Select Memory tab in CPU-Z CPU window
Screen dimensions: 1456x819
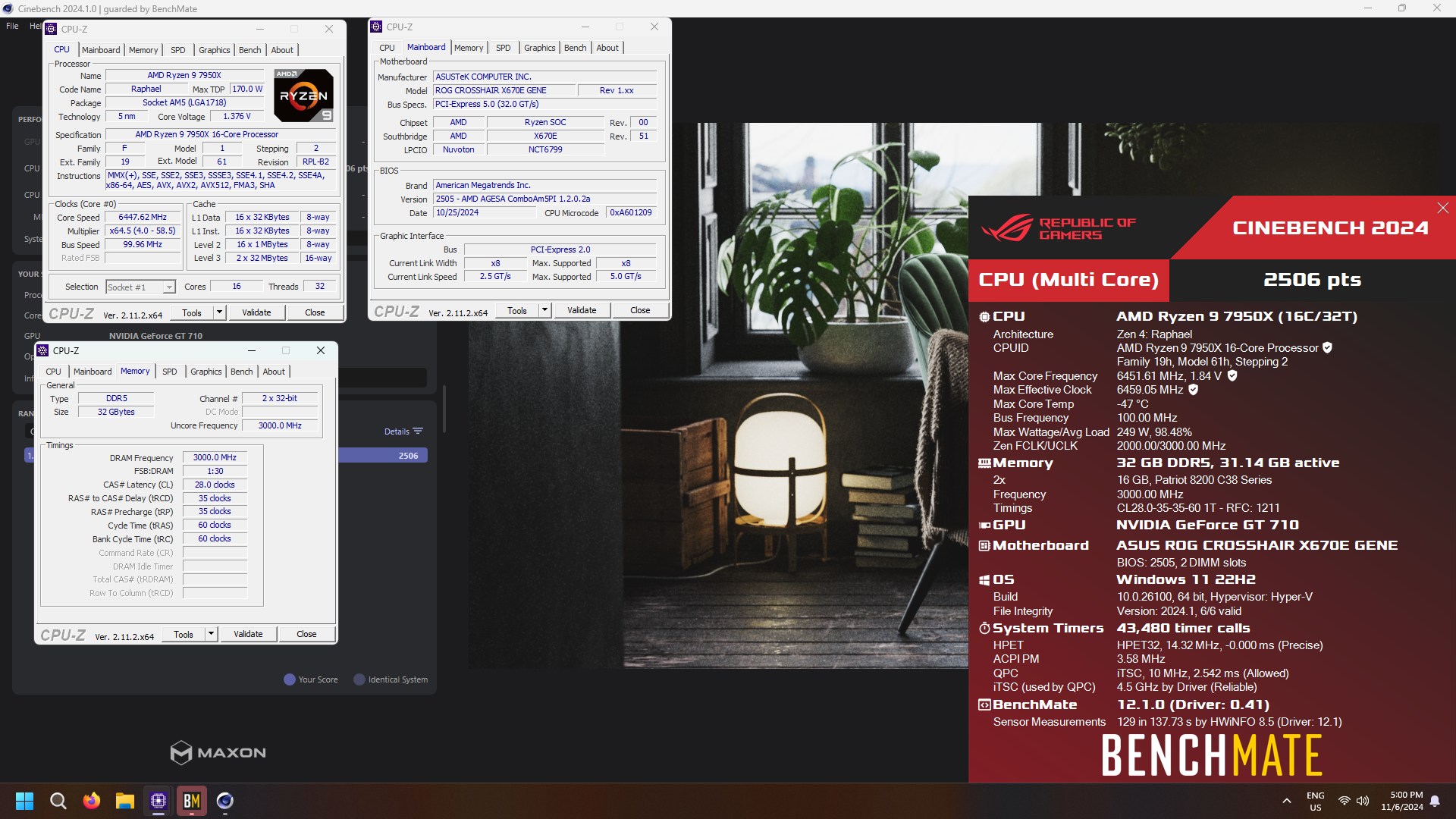coord(143,50)
